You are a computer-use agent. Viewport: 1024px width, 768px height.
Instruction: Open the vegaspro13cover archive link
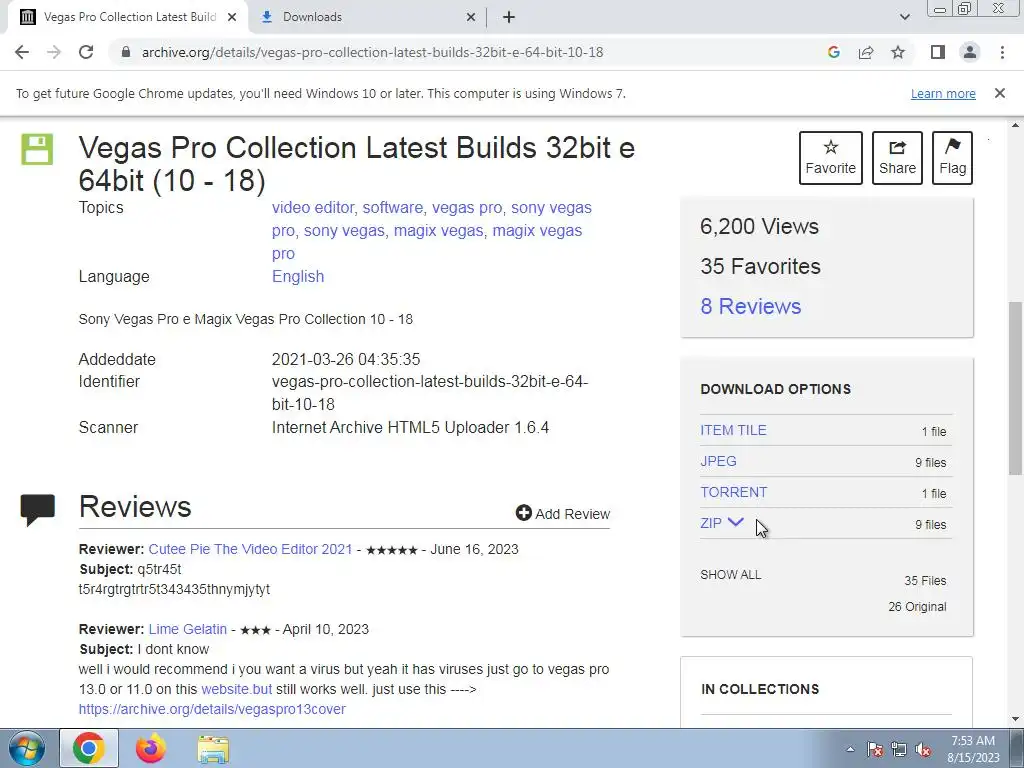(x=212, y=709)
